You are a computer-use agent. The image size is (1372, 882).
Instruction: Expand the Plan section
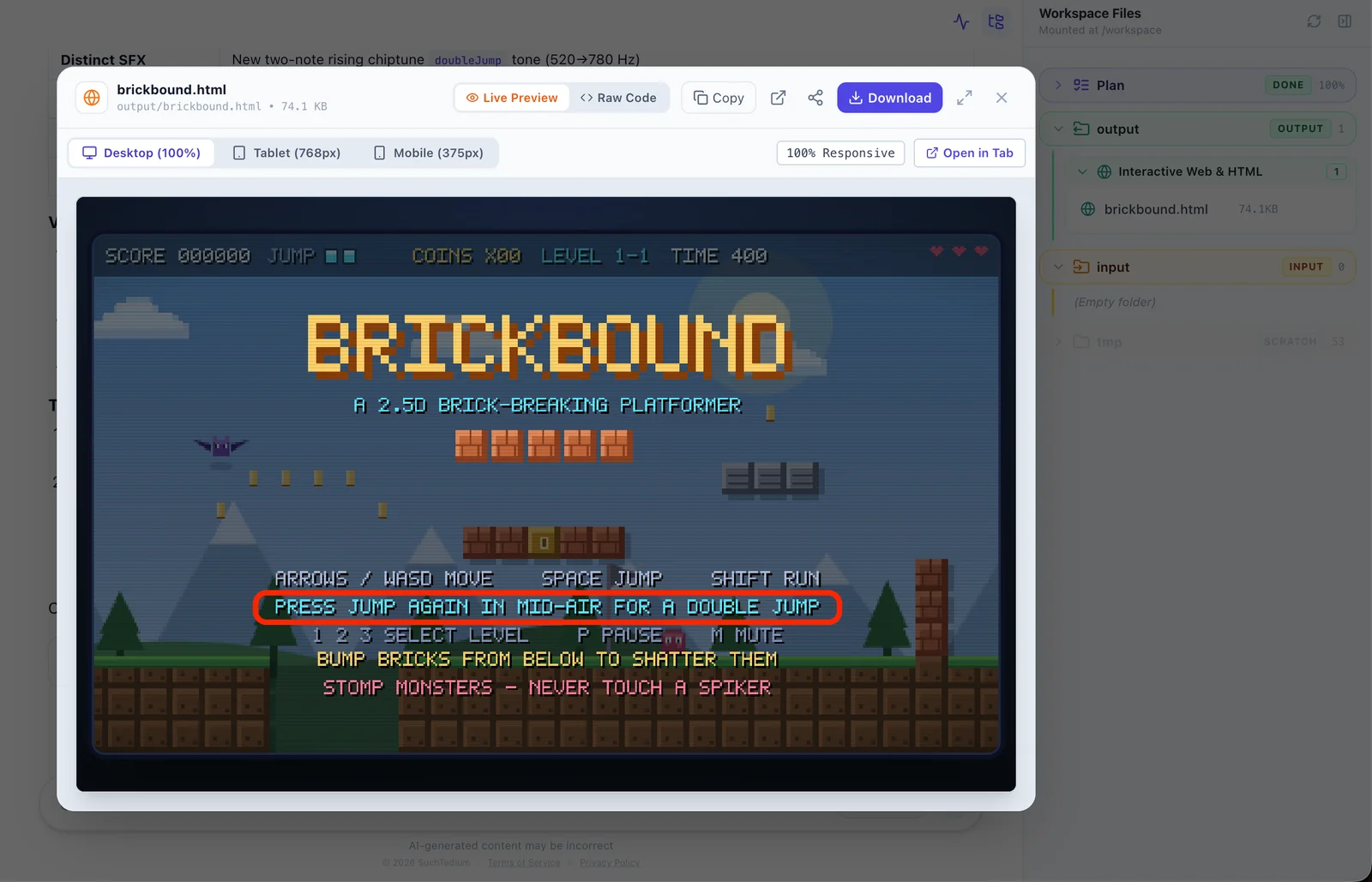click(x=1058, y=85)
